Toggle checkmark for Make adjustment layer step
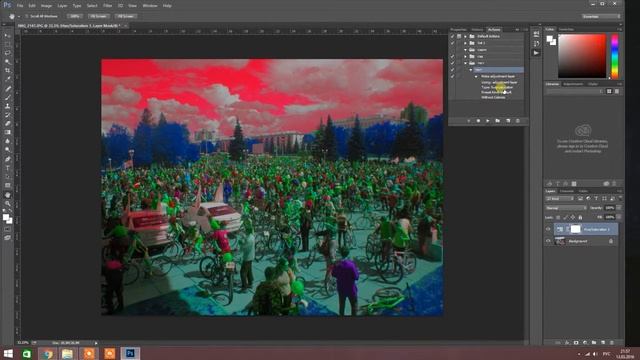 pyautogui.click(x=452, y=76)
